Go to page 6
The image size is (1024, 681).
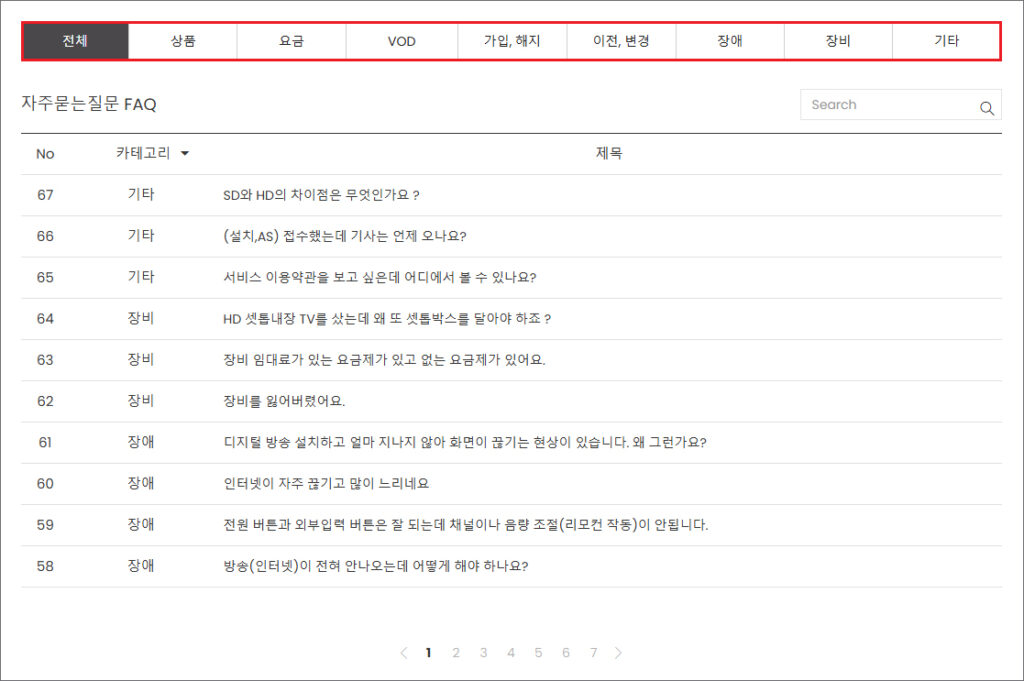pos(566,653)
